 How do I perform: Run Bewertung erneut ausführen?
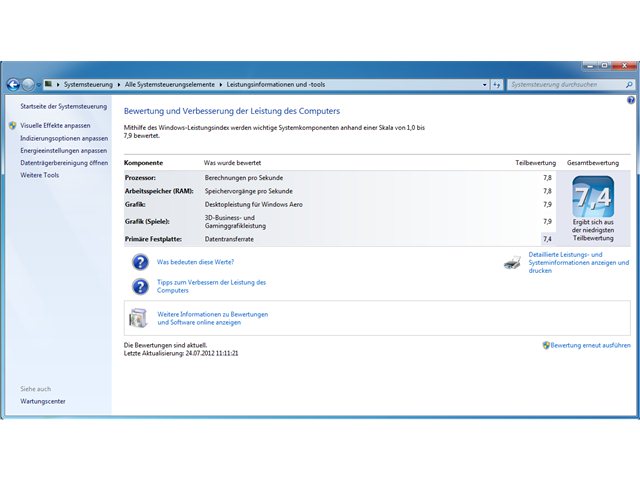pyautogui.click(x=590, y=345)
